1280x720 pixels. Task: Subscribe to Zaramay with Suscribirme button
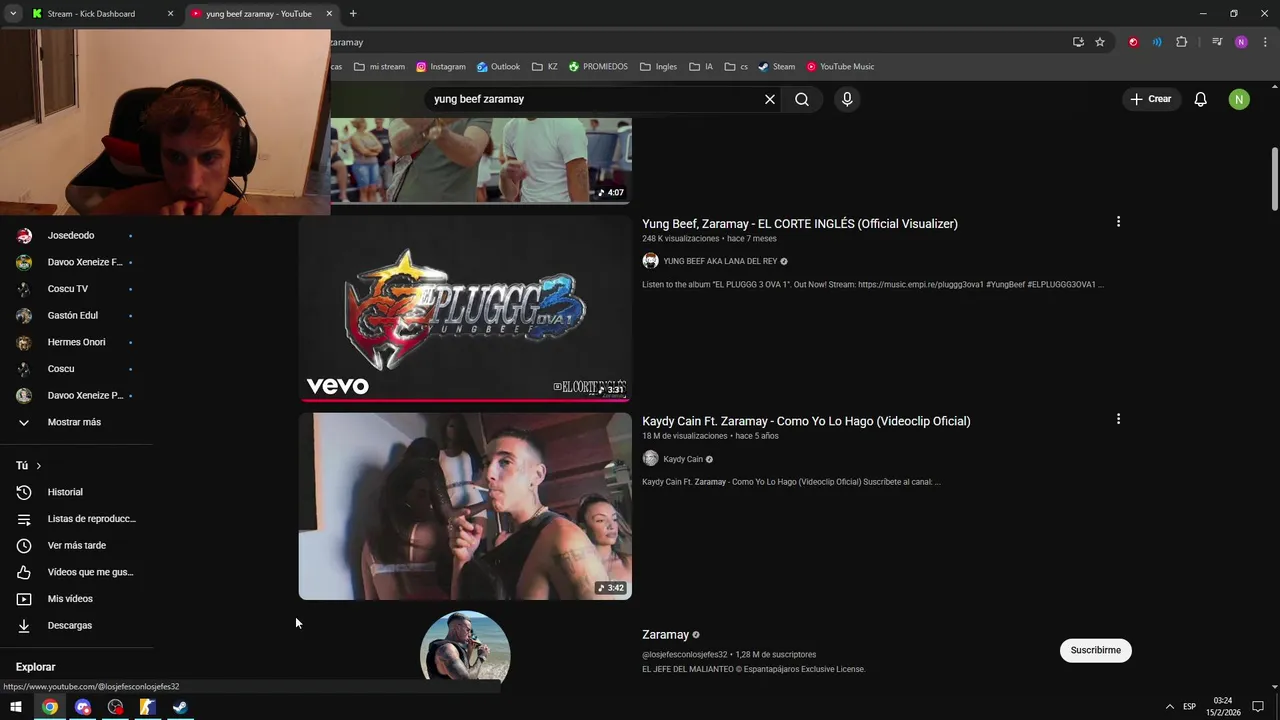click(x=1095, y=650)
